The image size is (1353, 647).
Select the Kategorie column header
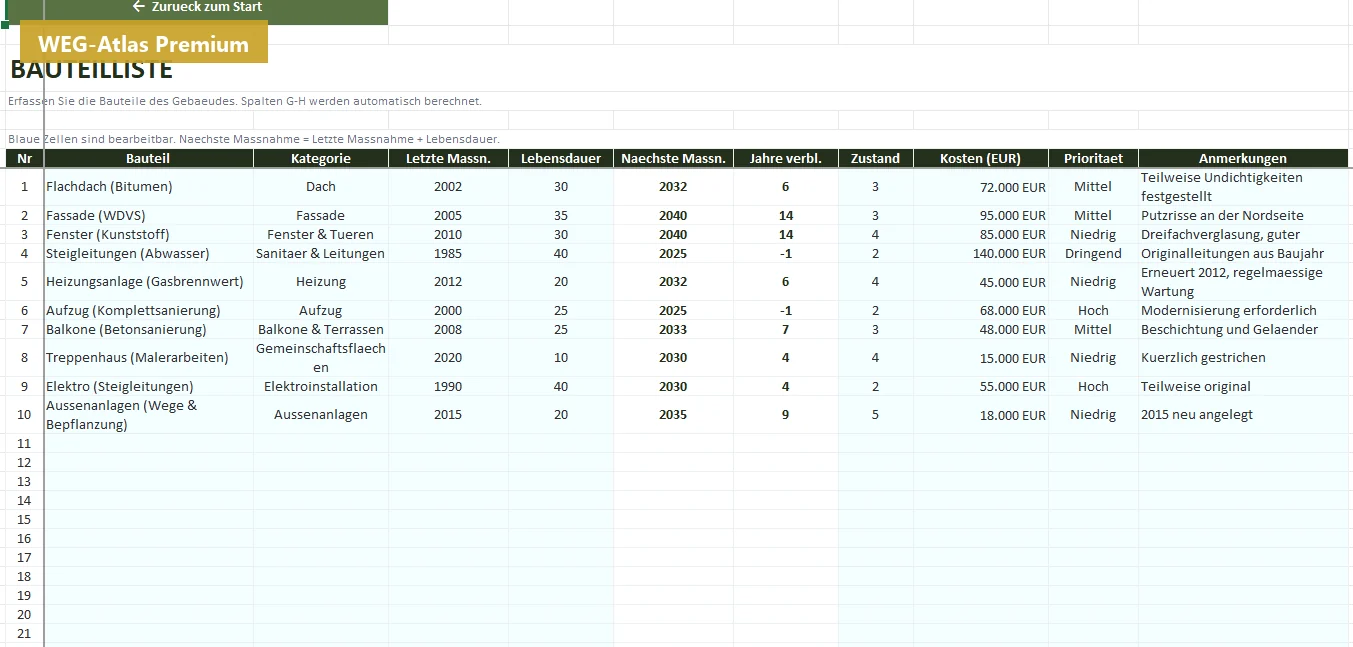(321, 158)
